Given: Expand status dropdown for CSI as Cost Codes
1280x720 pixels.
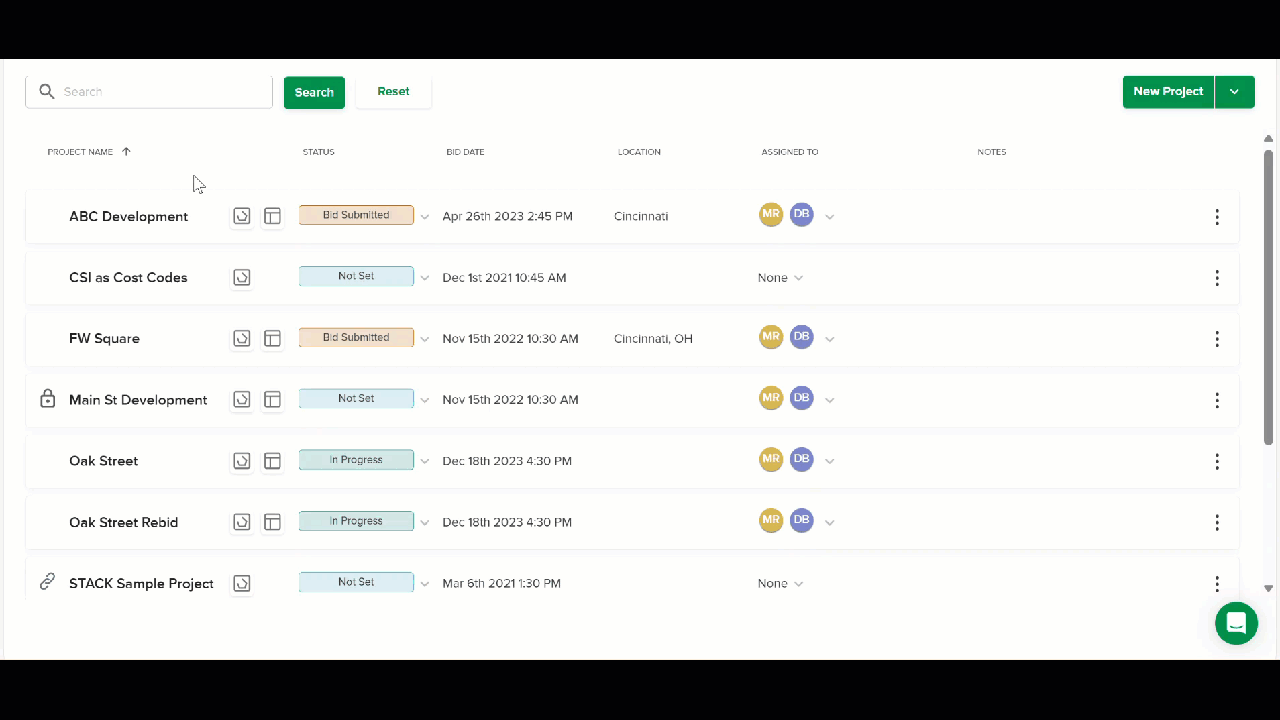Looking at the screenshot, I should point(425,278).
